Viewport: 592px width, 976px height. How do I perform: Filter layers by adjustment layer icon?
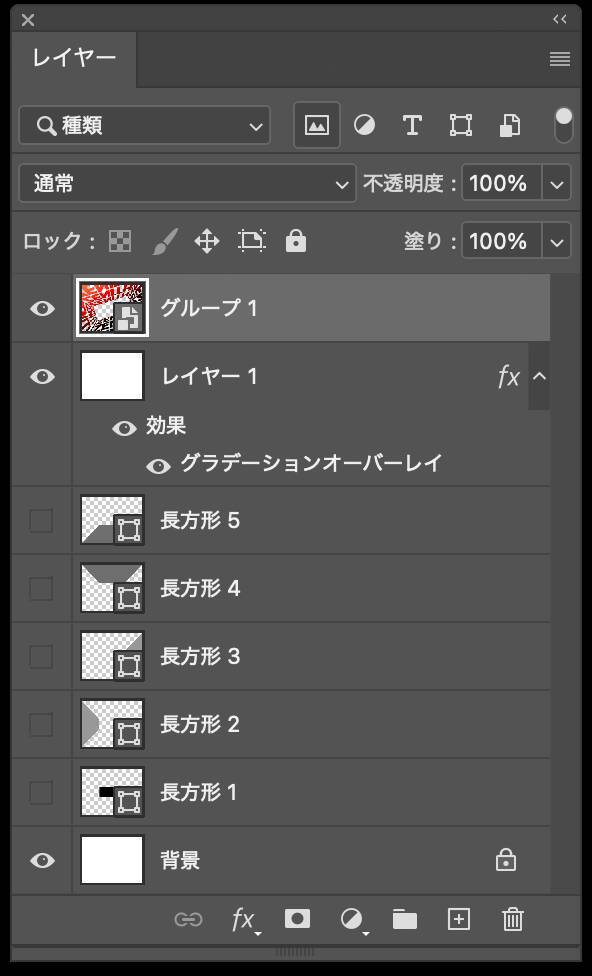(x=365, y=125)
